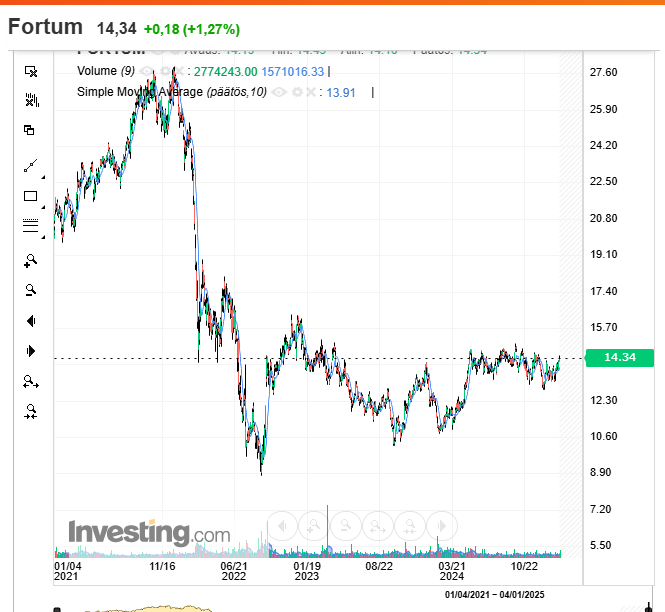Click the 01/19 2023 time axis label
This screenshot has height=612, width=665.
pyautogui.click(x=307, y=571)
